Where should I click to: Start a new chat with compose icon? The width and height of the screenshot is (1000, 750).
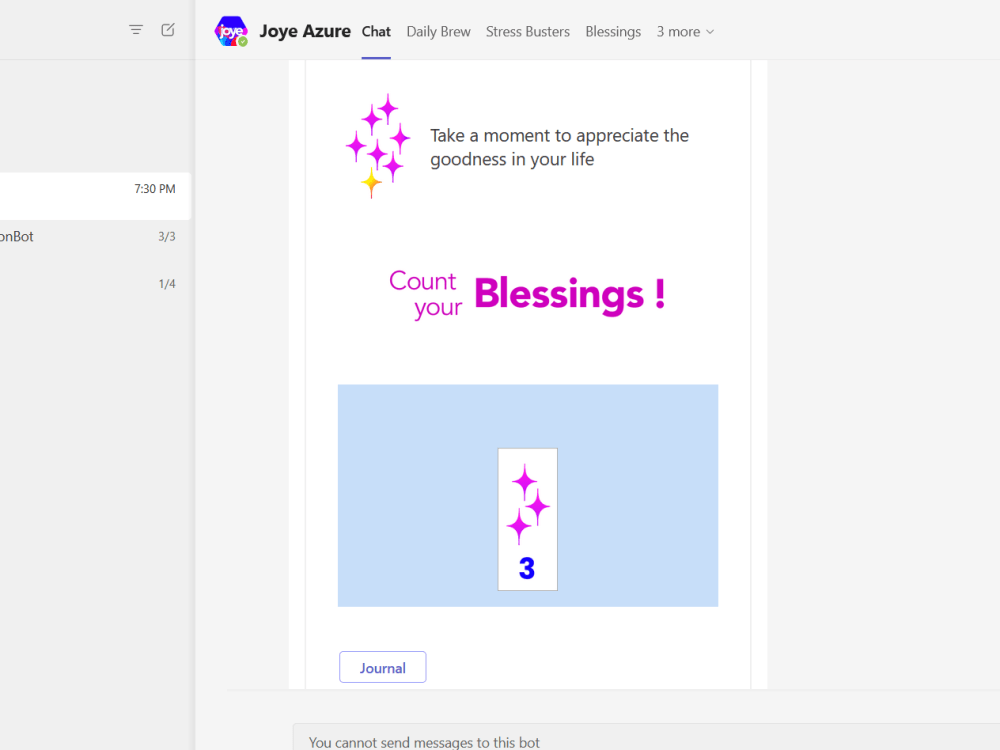pos(168,30)
